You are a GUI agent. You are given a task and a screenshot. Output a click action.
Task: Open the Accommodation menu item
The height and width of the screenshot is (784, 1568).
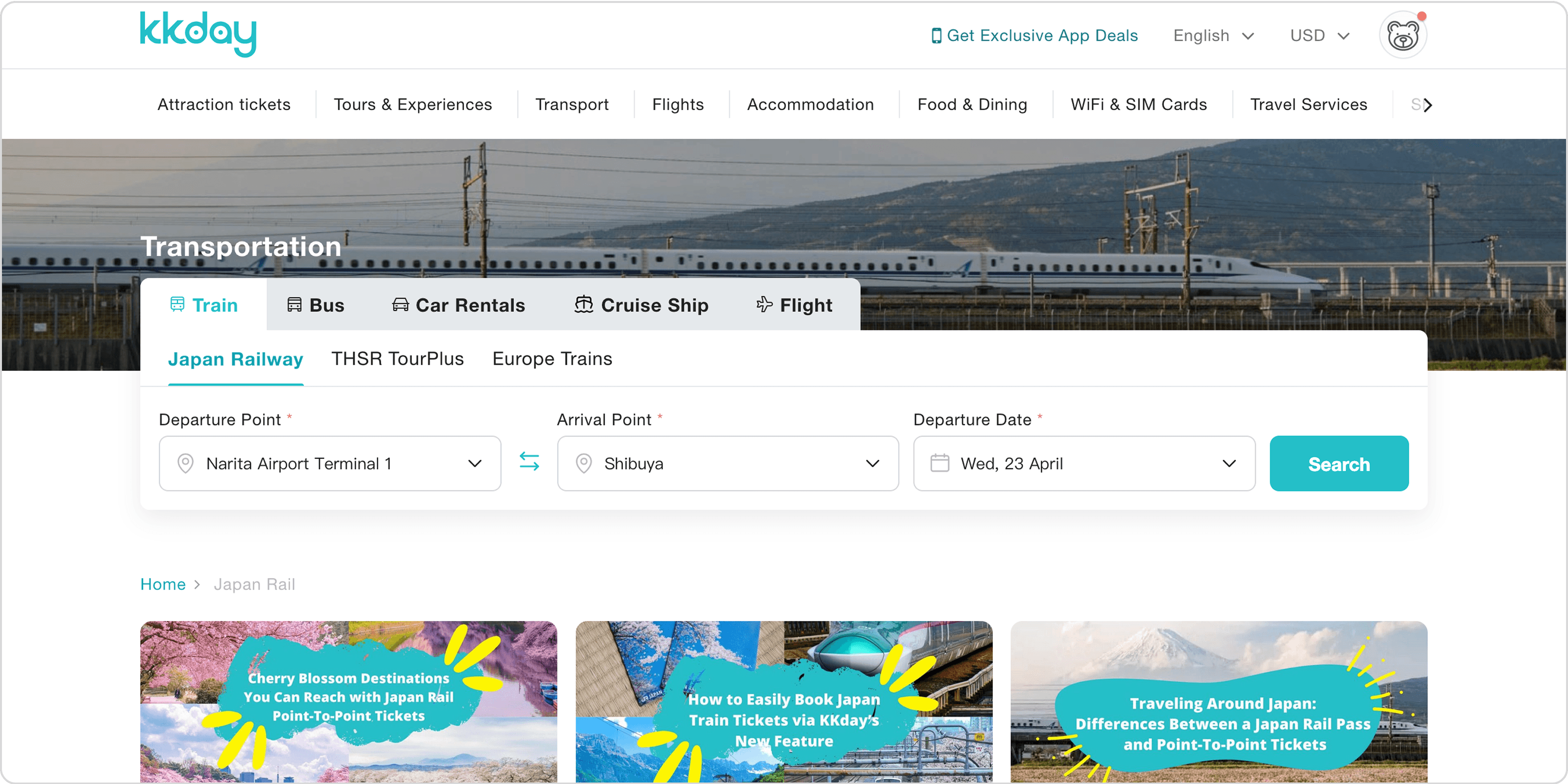pyautogui.click(x=809, y=105)
